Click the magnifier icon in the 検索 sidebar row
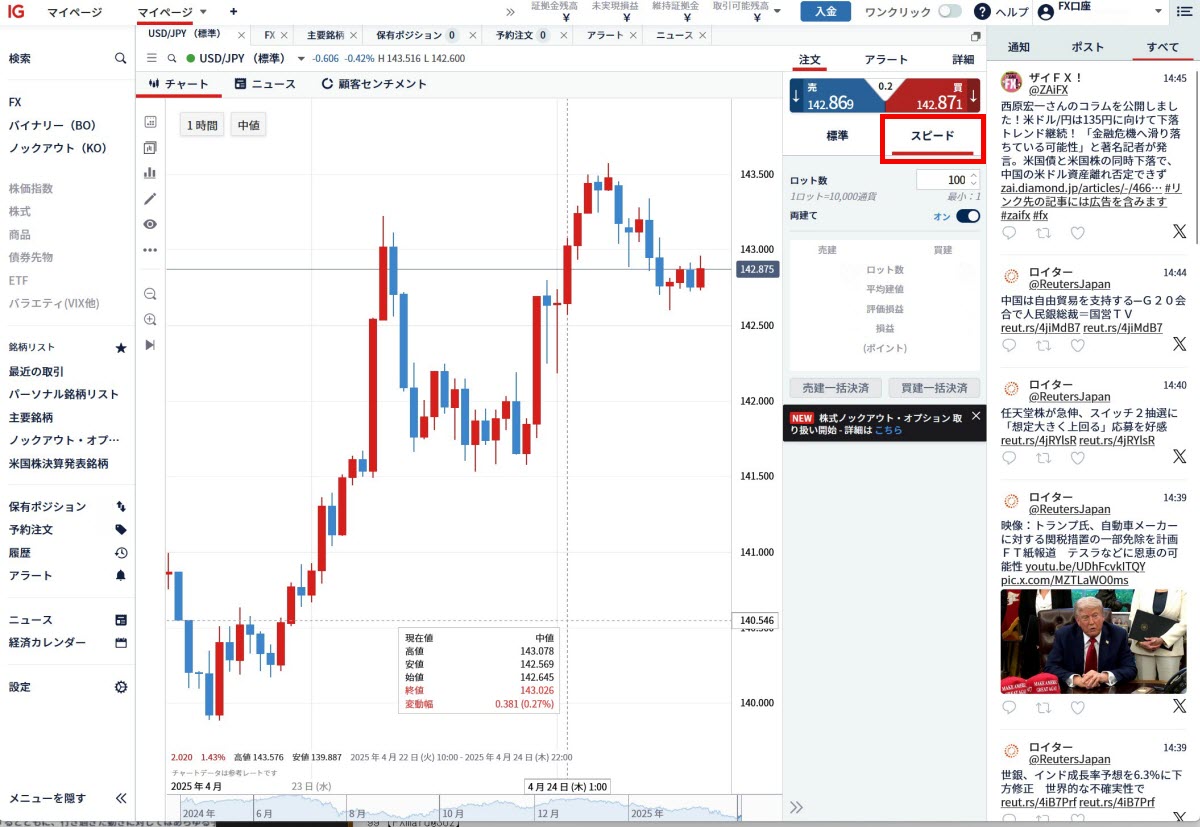 point(121,59)
